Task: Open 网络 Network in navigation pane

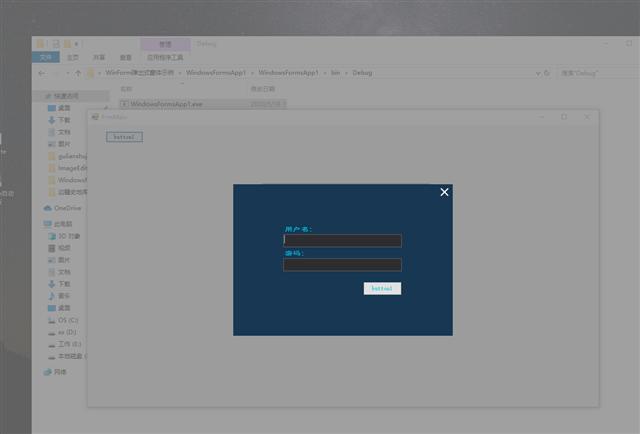Action: pos(60,371)
